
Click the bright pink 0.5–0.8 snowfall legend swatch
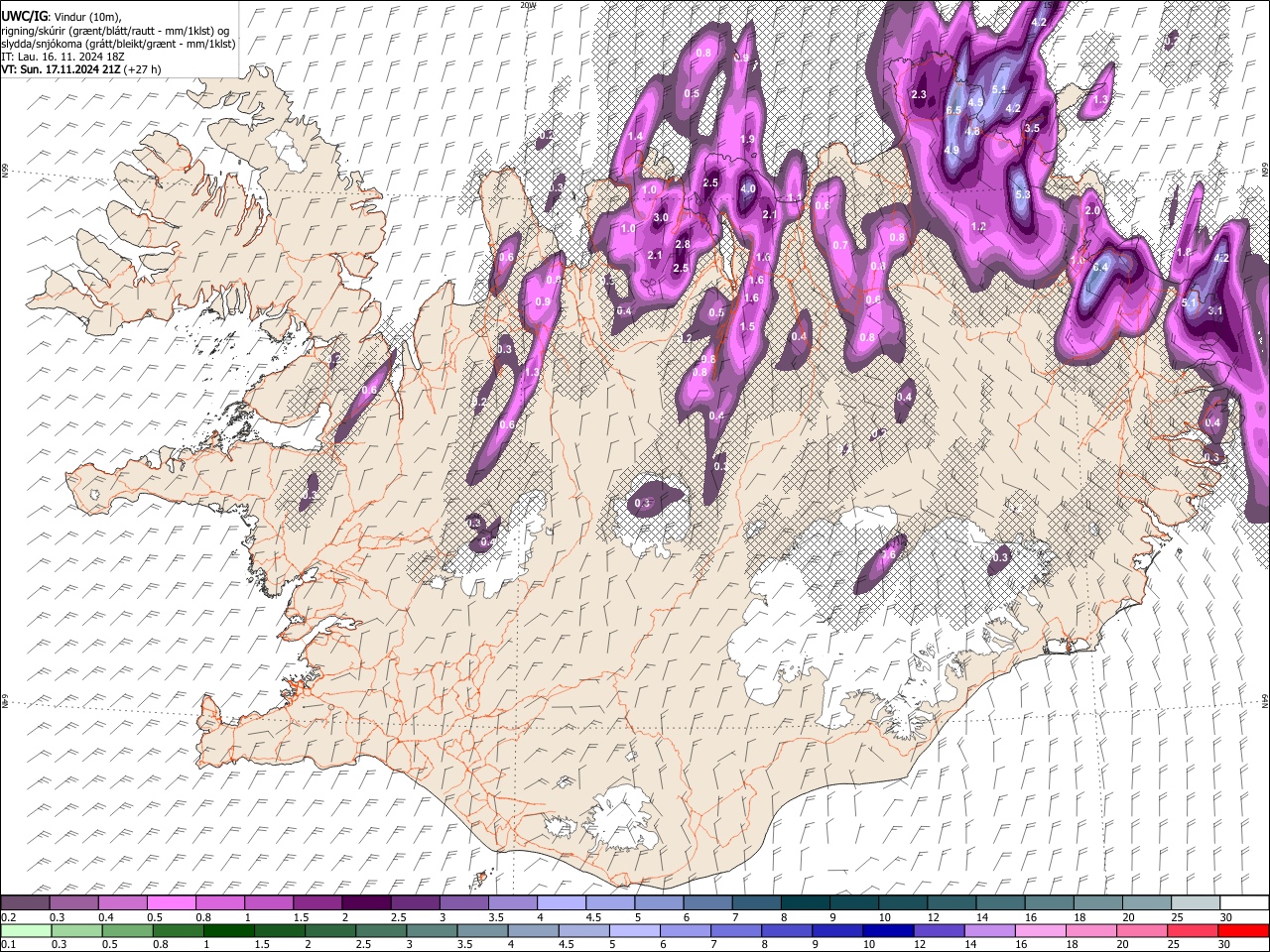click(172, 902)
